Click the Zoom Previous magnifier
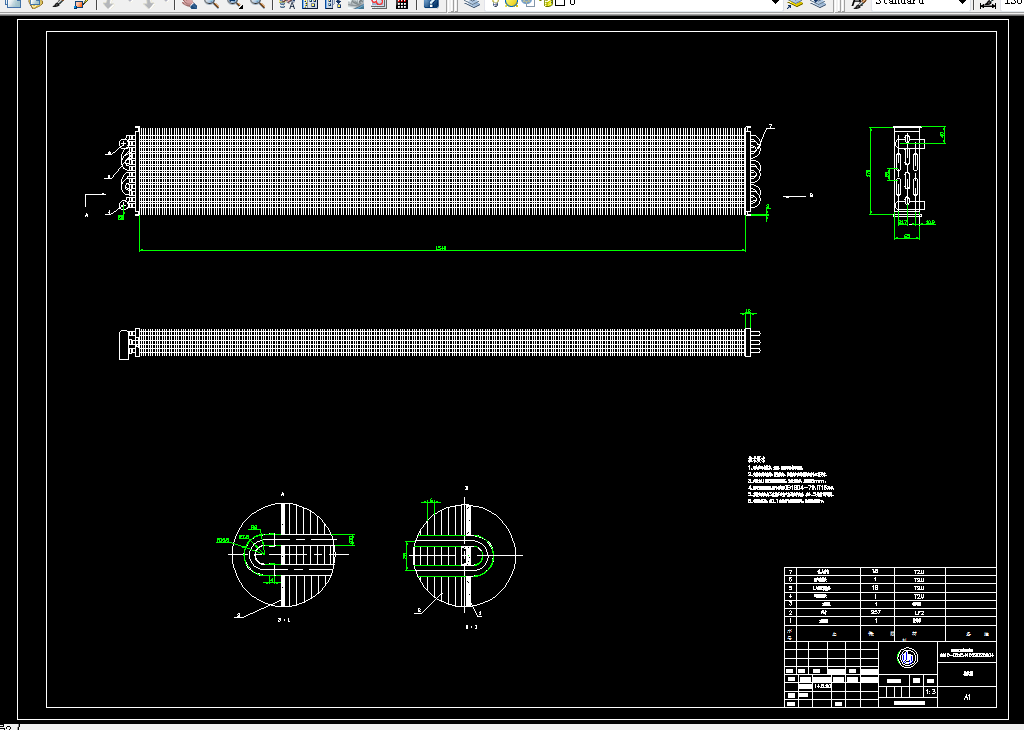This screenshot has width=1024, height=730. click(x=257, y=3)
